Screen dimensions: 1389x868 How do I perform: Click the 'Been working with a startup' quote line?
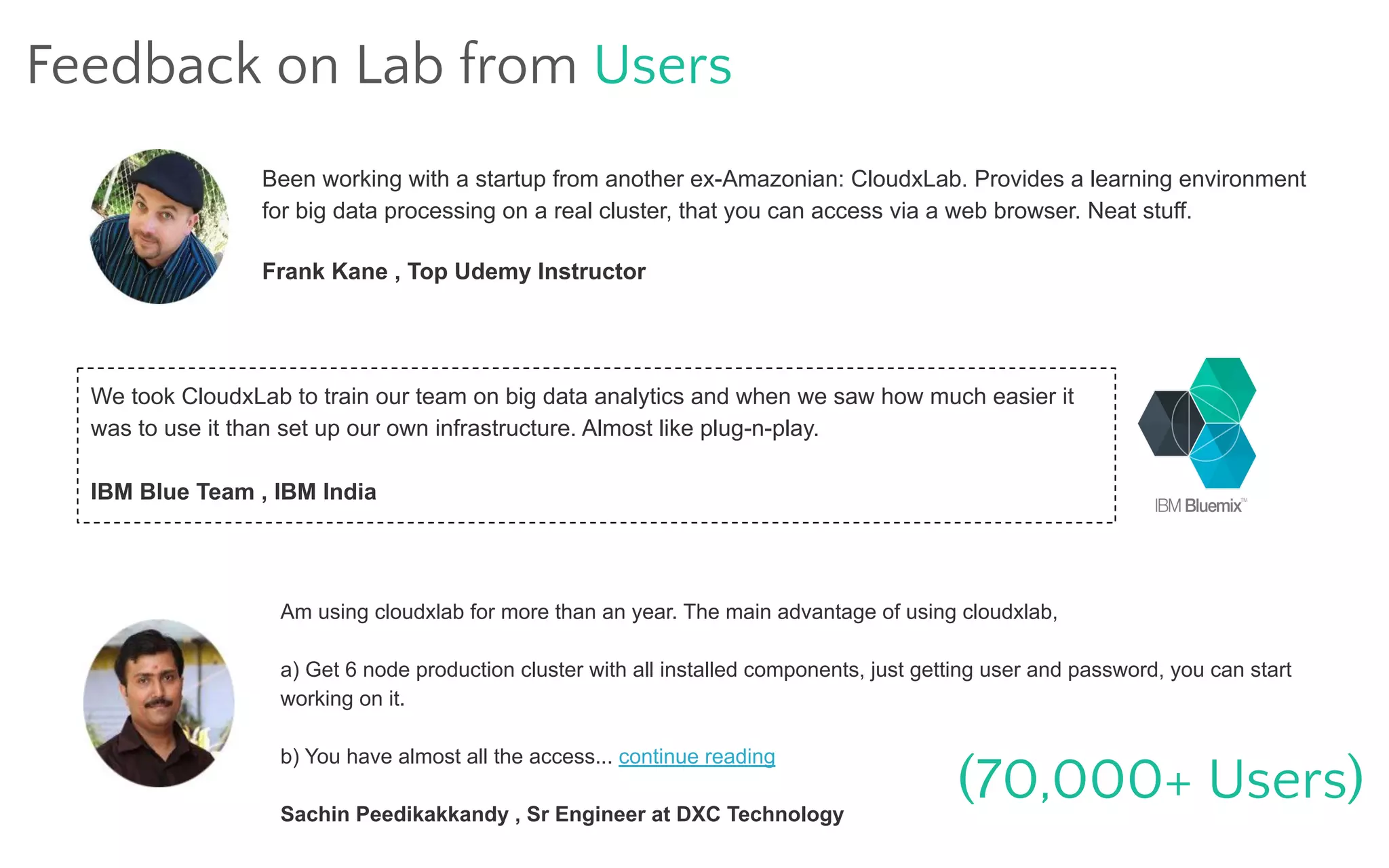click(x=783, y=179)
